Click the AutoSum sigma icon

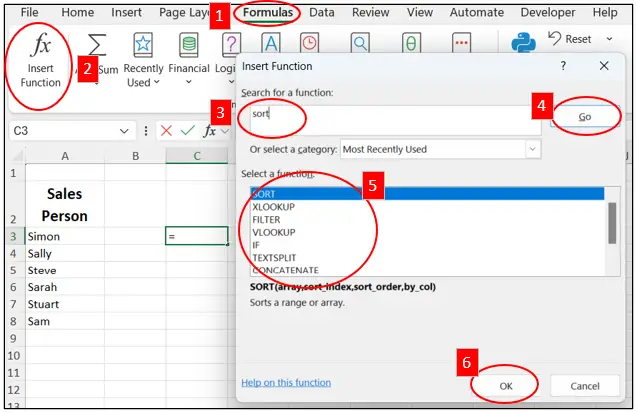click(97, 45)
